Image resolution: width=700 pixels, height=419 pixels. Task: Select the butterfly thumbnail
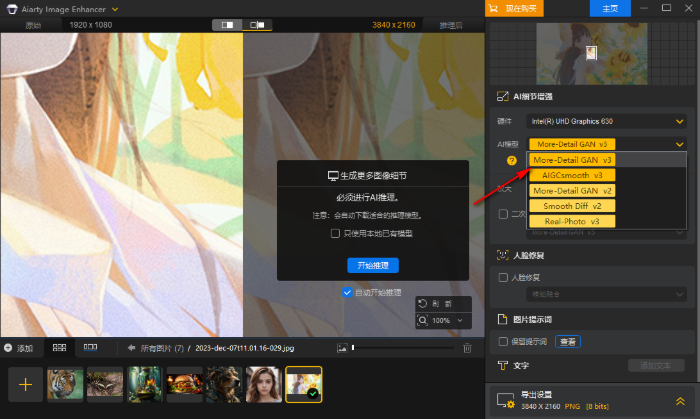point(105,385)
